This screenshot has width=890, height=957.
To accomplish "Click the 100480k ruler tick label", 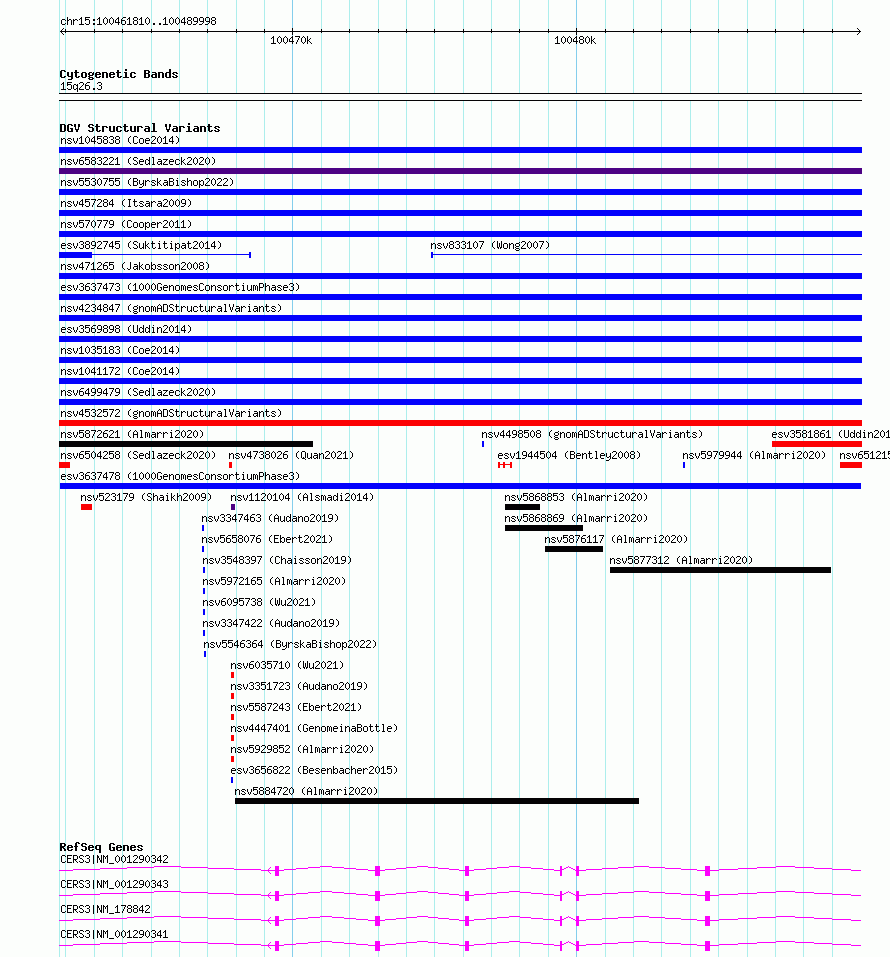I will click(x=575, y=41).
